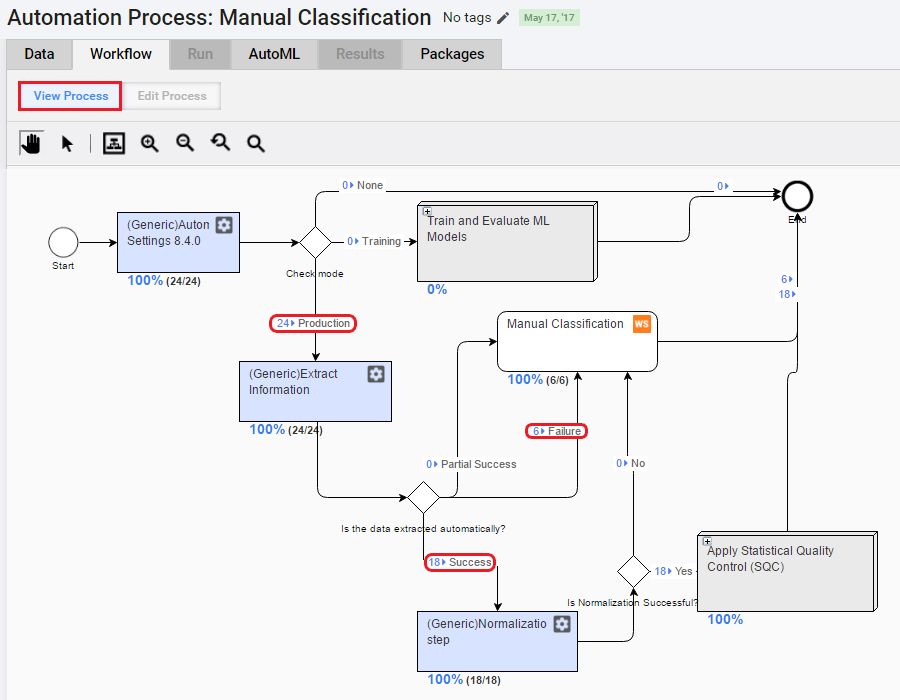Click 100% under Apply Statistical Quality Control
Image resolution: width=900 pixels, height=700 pixels.
coord(725,620)
